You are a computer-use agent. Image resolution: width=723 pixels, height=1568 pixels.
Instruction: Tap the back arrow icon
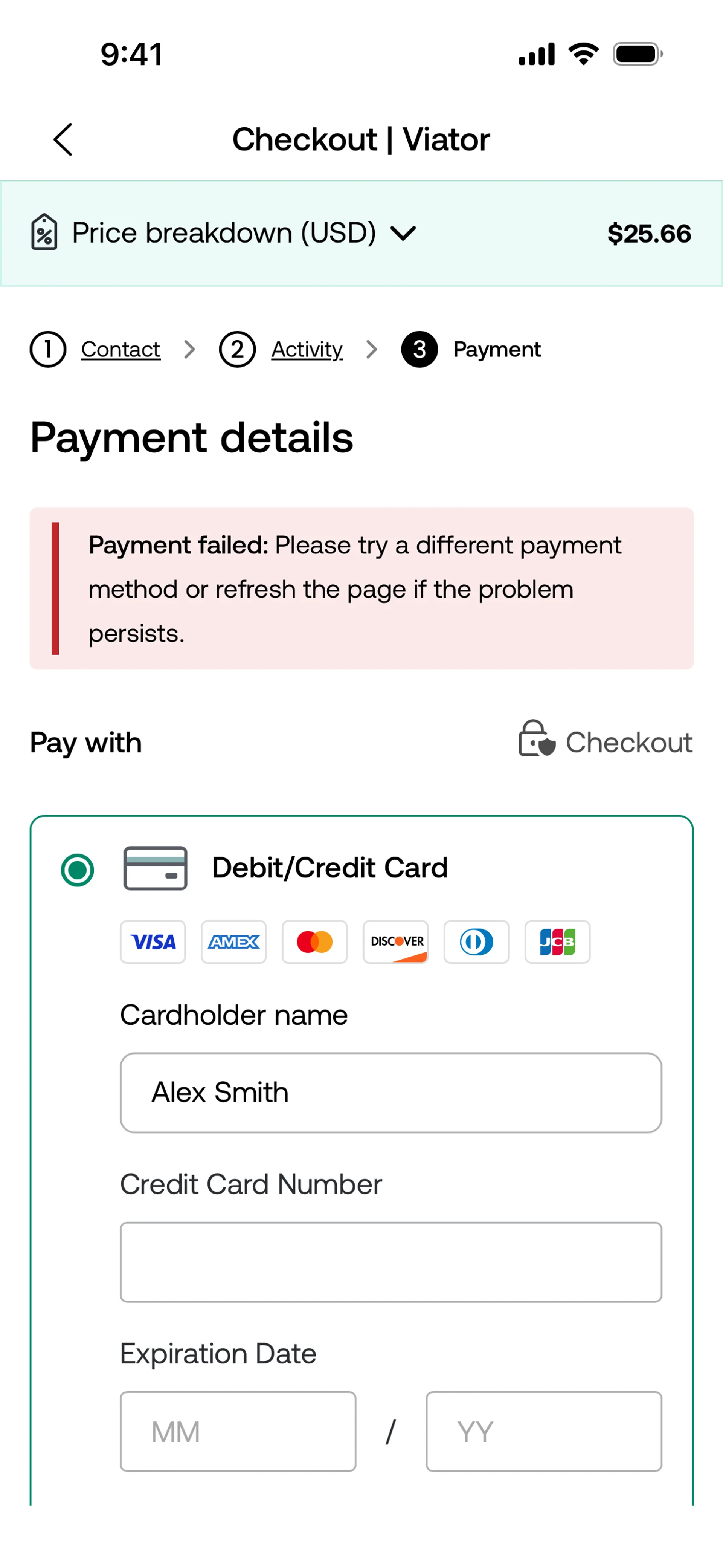[x=63, y=139]
